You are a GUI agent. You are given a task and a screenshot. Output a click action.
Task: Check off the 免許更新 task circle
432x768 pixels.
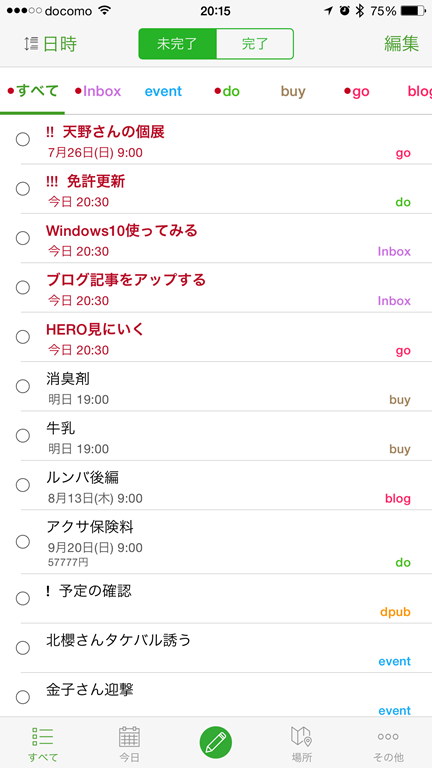[x=23, y=189]
